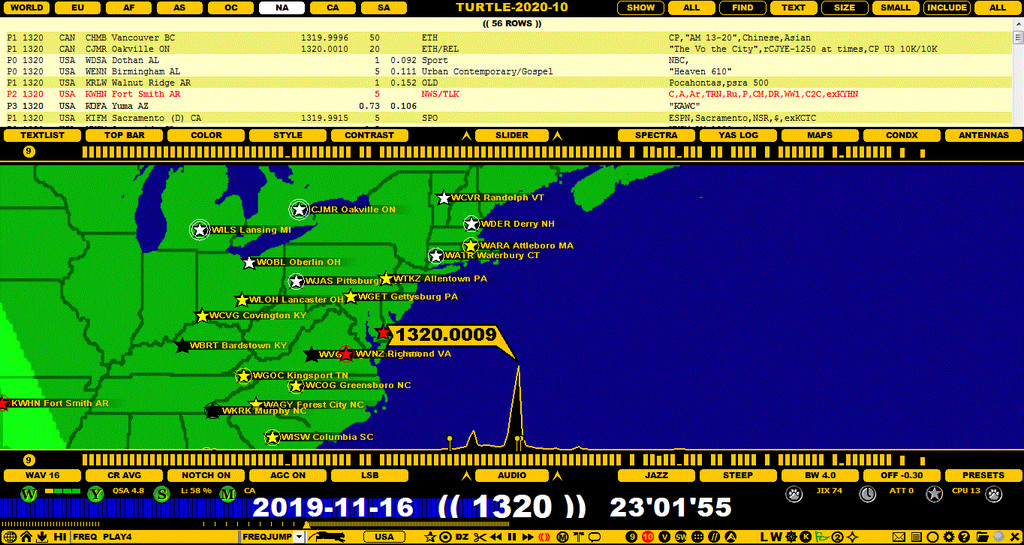
Task: Click the home icon in bottom toolbar
Action: 26,537
